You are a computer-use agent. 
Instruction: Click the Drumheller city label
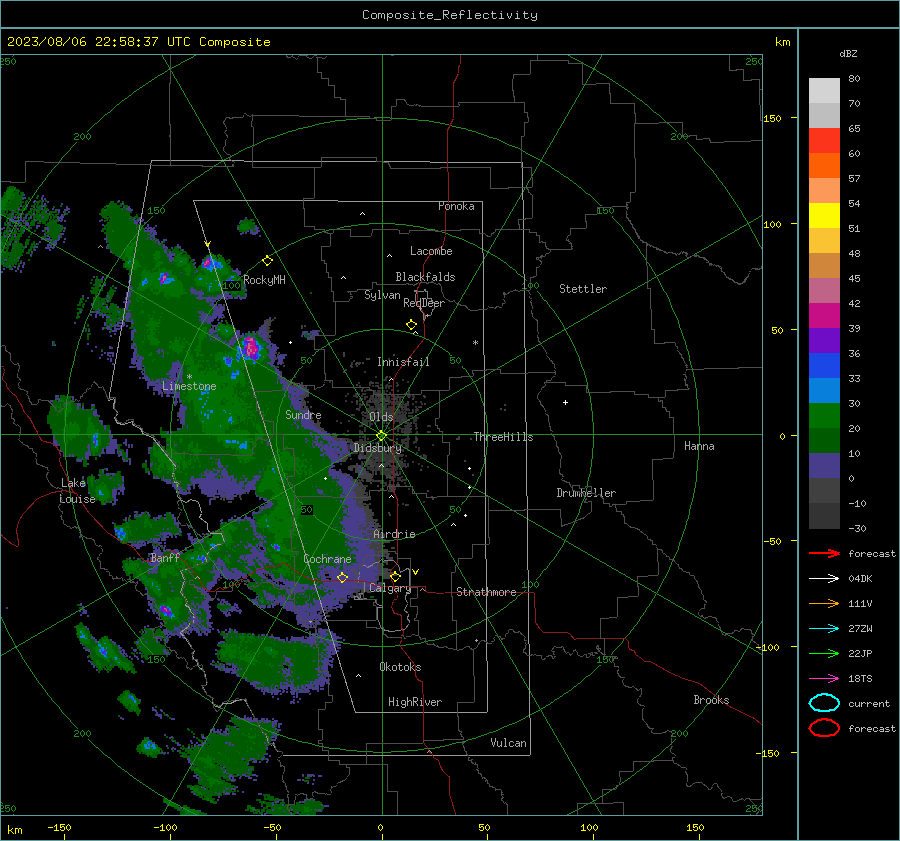coord(586,493)
